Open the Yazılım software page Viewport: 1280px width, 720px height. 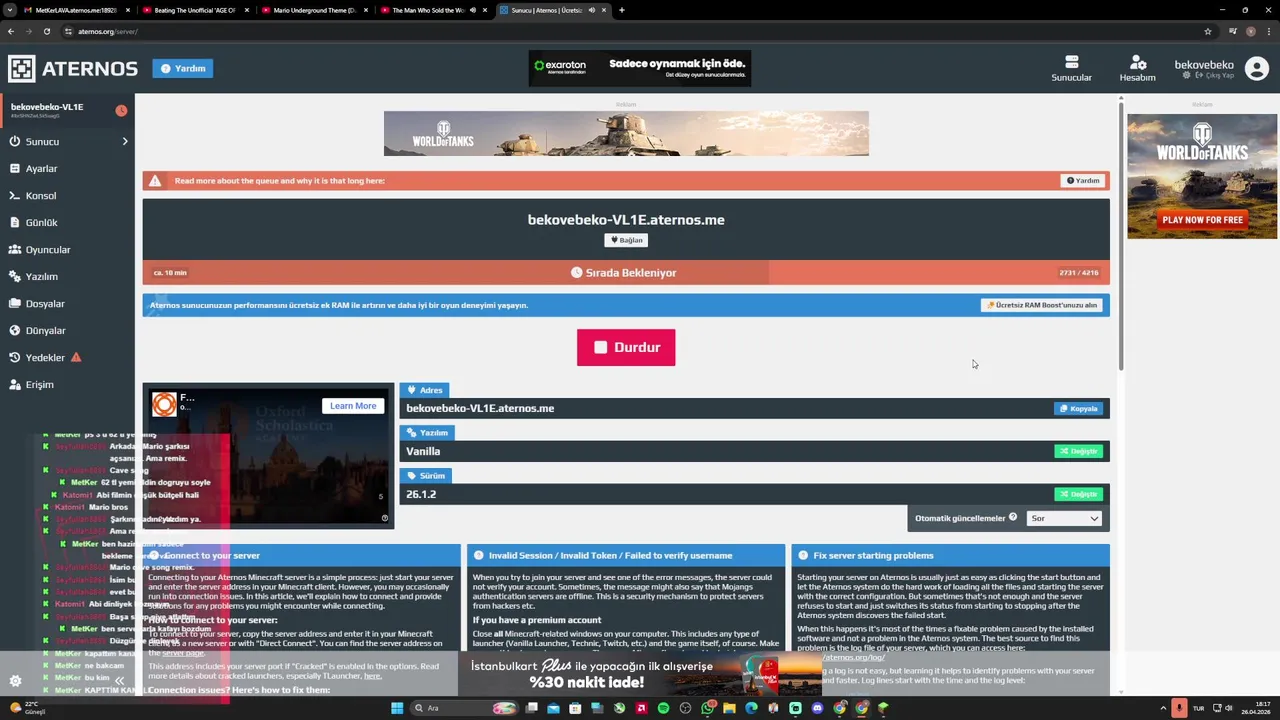click(x=41, y=276)
